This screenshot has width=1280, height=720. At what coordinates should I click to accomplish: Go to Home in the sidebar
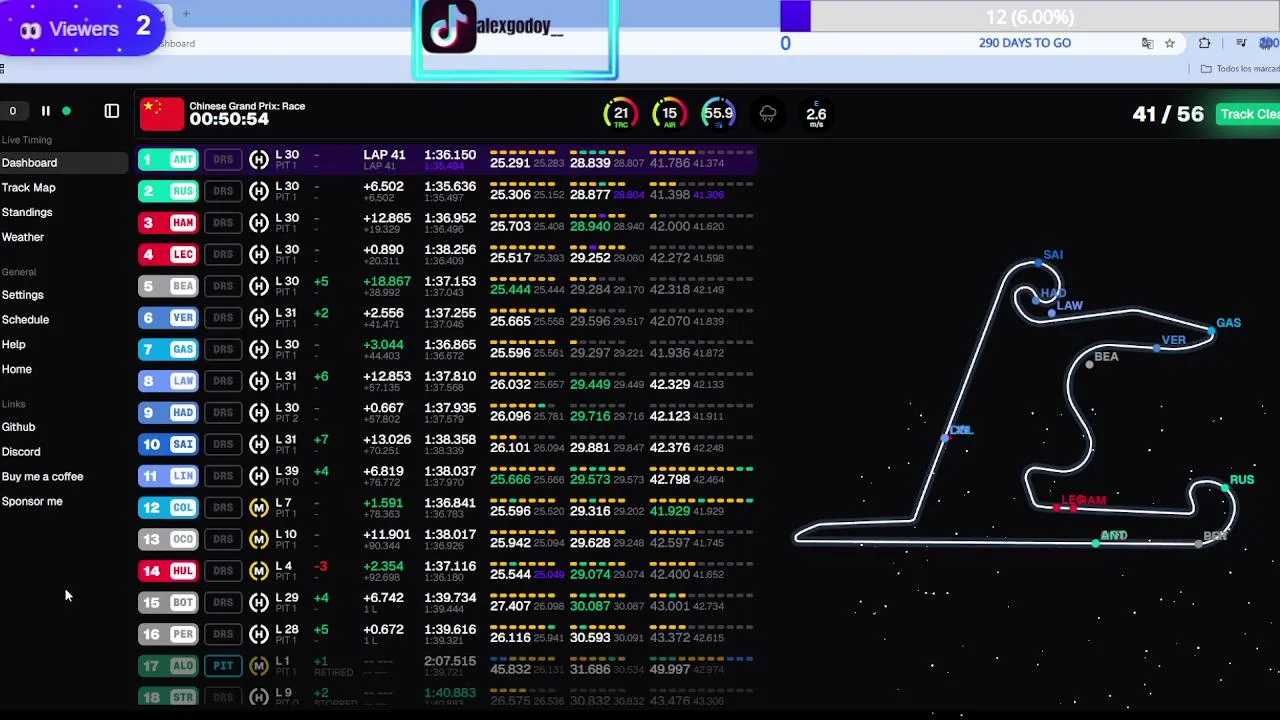click(x=17, y=370)
